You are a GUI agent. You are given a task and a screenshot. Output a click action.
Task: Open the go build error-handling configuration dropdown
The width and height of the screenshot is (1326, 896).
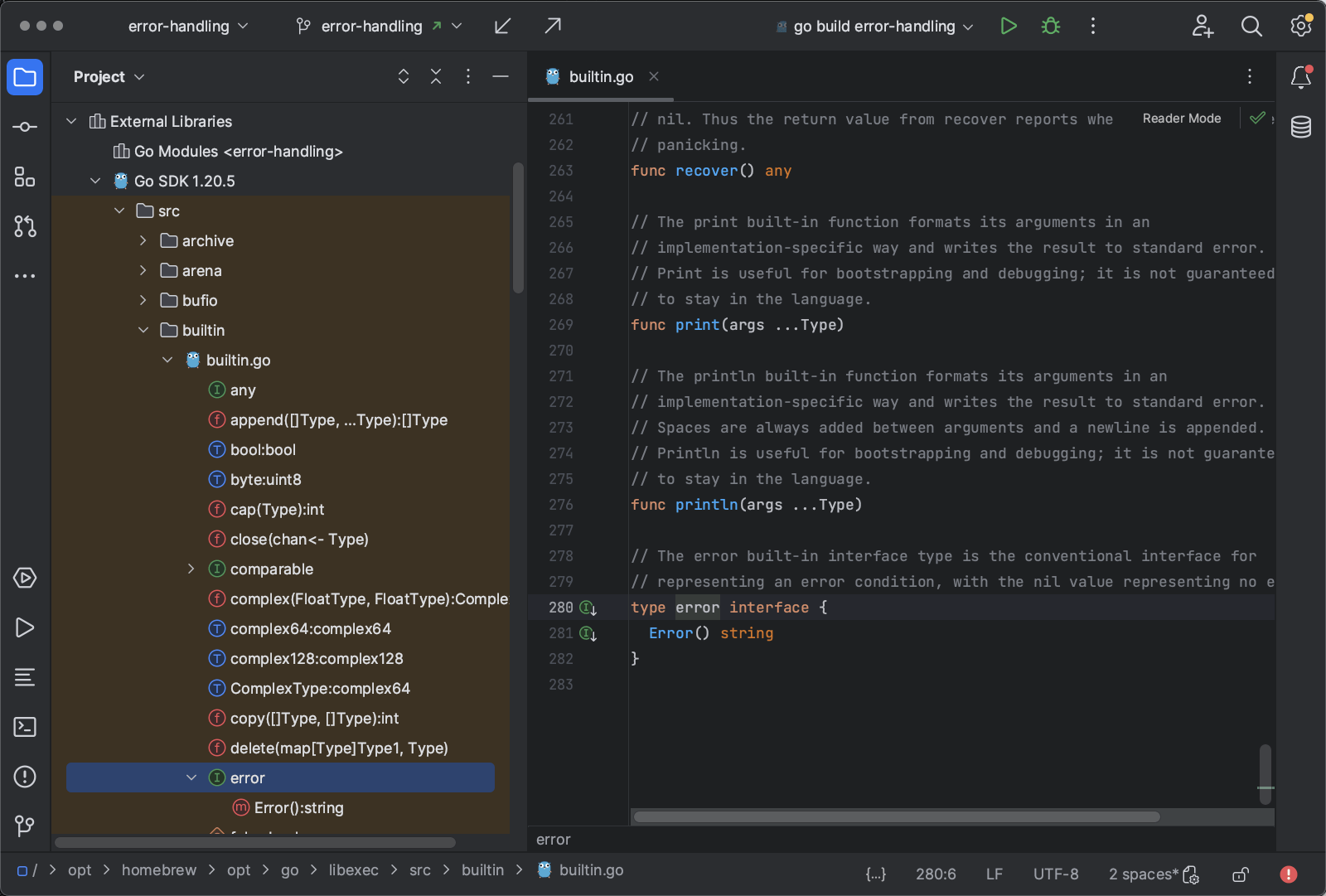pos(873,26)
